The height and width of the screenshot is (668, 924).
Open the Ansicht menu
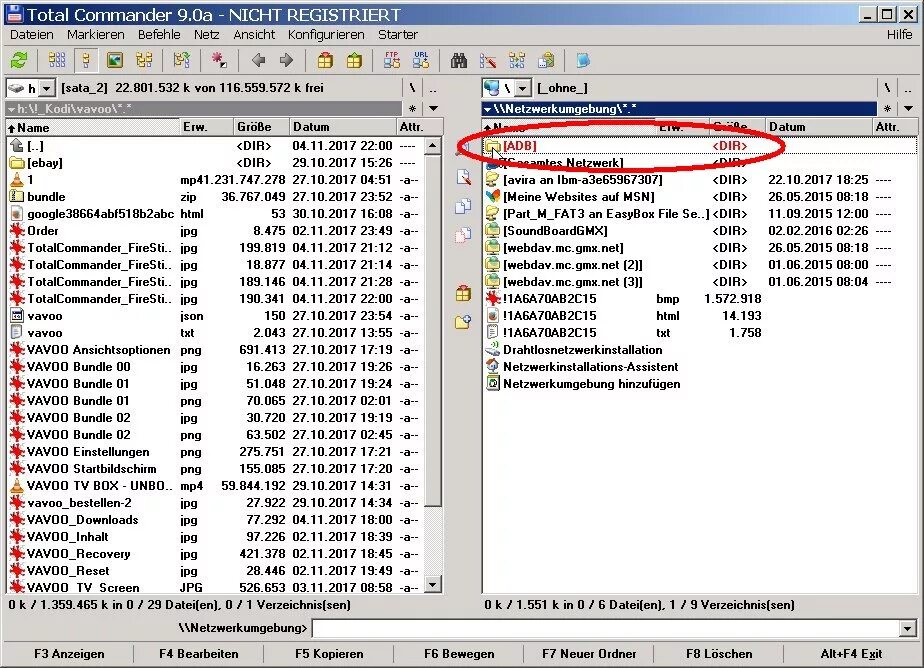pyautogui.click(x=254, y=35)
